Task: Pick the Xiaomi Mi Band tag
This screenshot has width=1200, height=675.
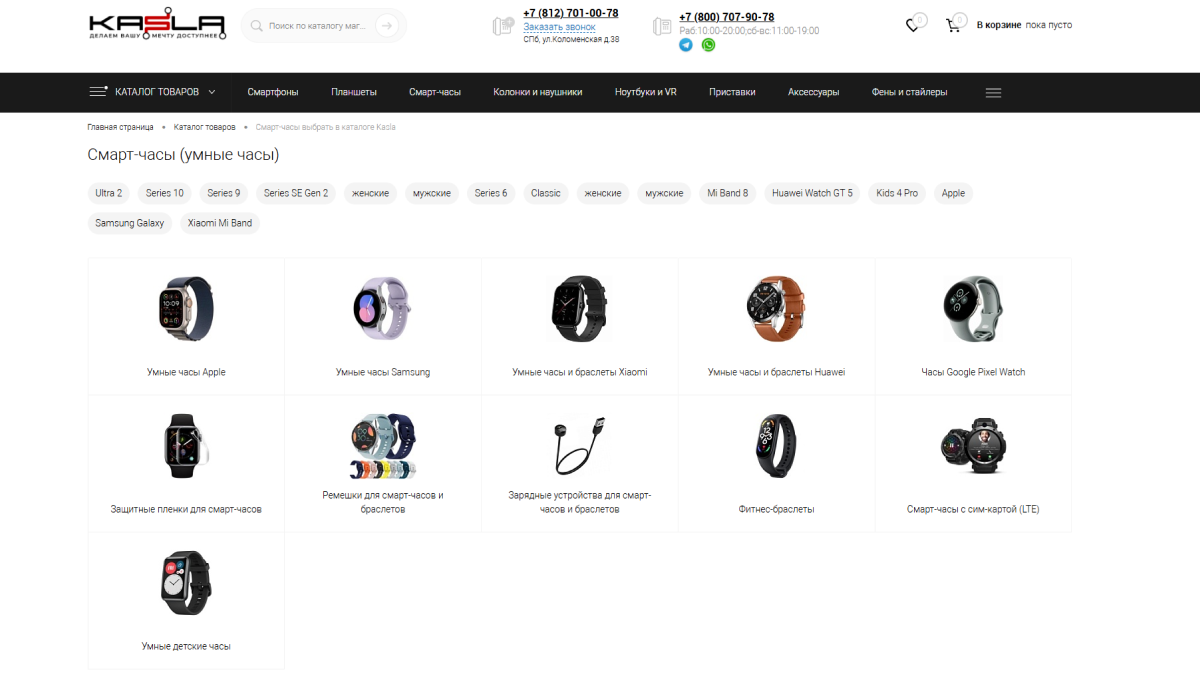Action: [220, 223]
